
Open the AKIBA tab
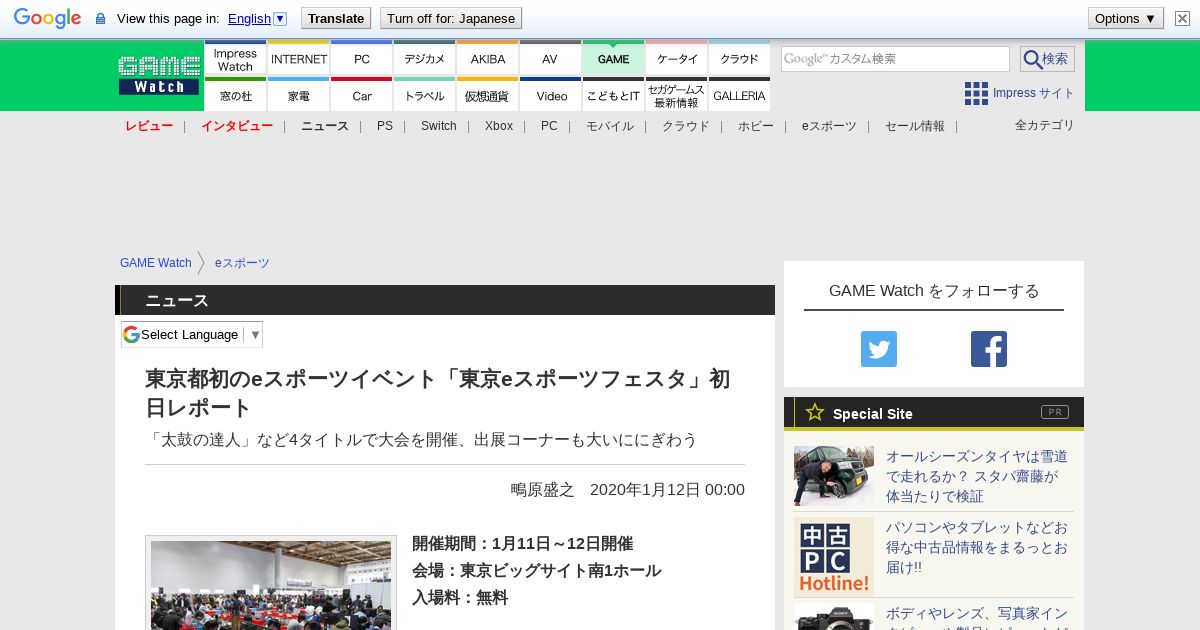[x=488, y=59]
